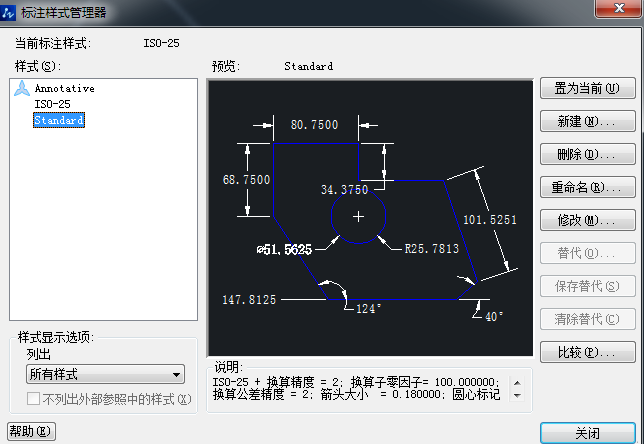Screen dimensions: 644x444
Task: Click the 保存替代(S) button
Action: pyautogui.click(x=587, y=287)
